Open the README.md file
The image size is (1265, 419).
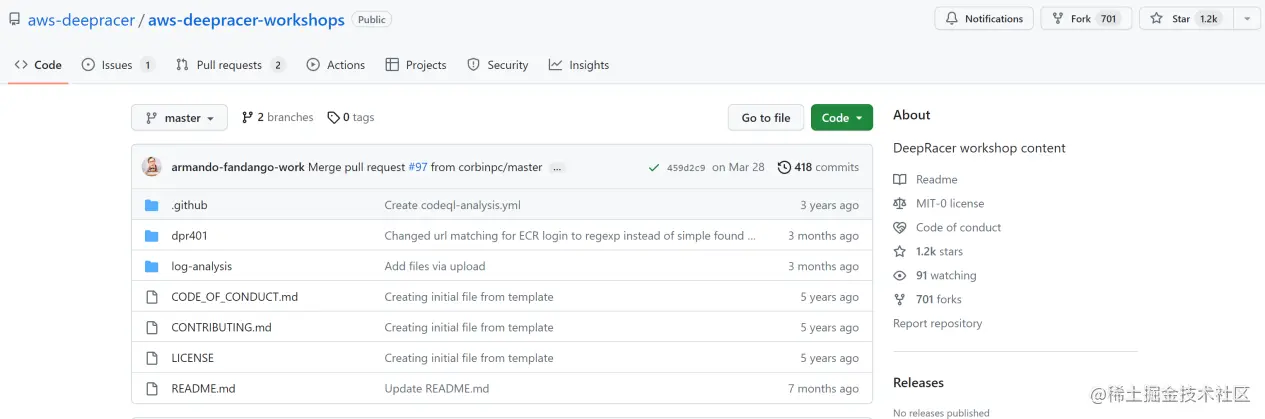point(203,388)
